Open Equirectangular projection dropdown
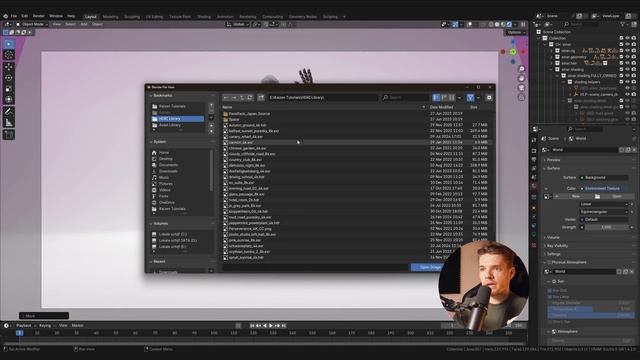Viewport: 640px width, 360px height. point(604,212)
